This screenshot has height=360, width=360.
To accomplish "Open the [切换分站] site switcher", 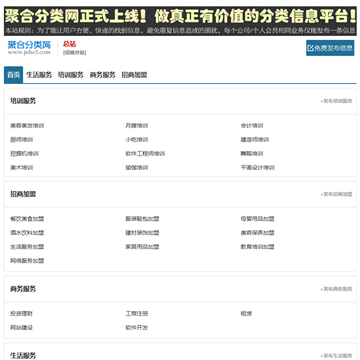I will click(74, 53).
